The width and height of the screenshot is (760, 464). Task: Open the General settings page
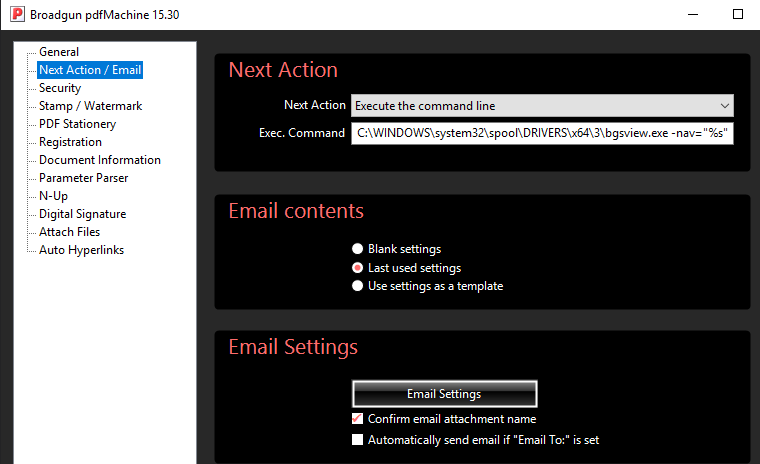tap(58, 52)
